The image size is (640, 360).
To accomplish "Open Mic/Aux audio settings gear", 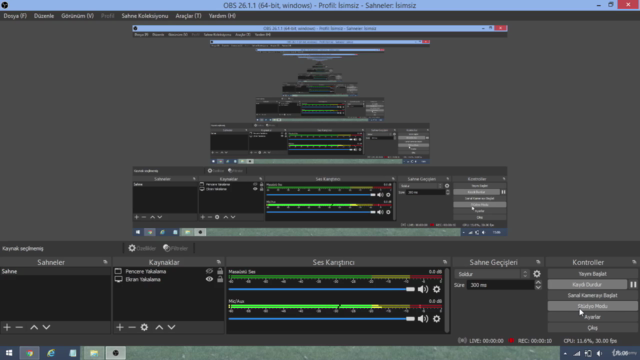I will pyautogui.click(x=437, y=318).
